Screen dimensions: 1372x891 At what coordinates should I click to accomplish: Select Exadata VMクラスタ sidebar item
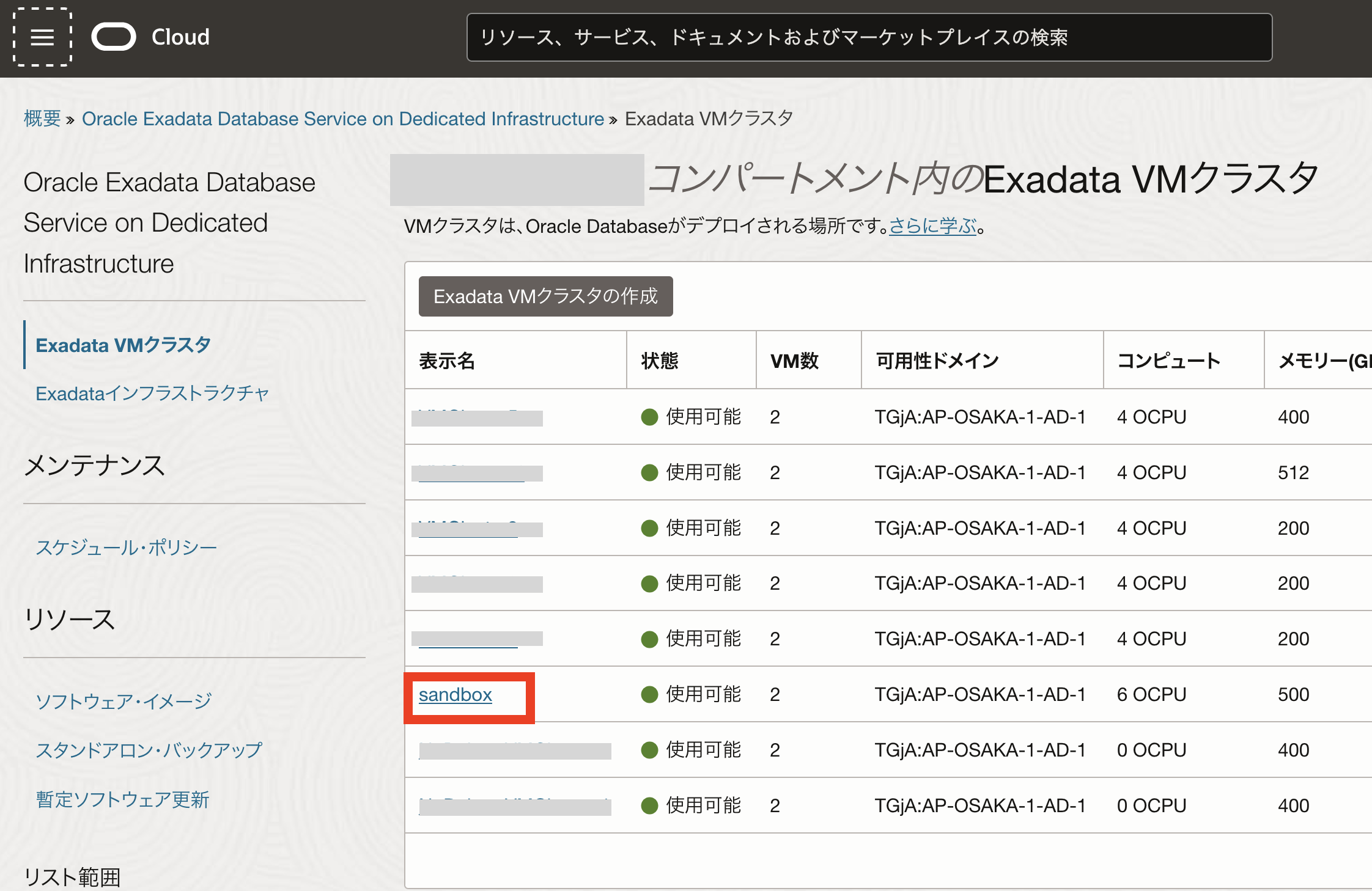[123, 345]
